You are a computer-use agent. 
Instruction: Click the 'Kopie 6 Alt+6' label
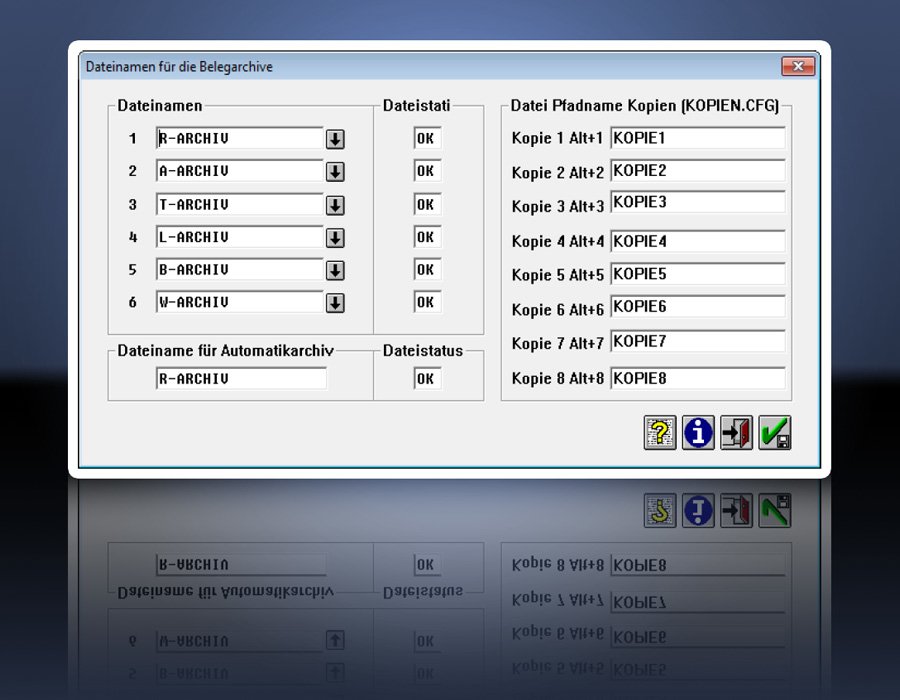(557, 310)
